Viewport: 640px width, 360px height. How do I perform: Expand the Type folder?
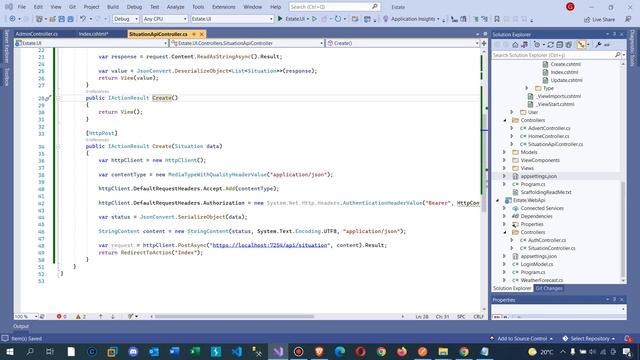[527, 88]
